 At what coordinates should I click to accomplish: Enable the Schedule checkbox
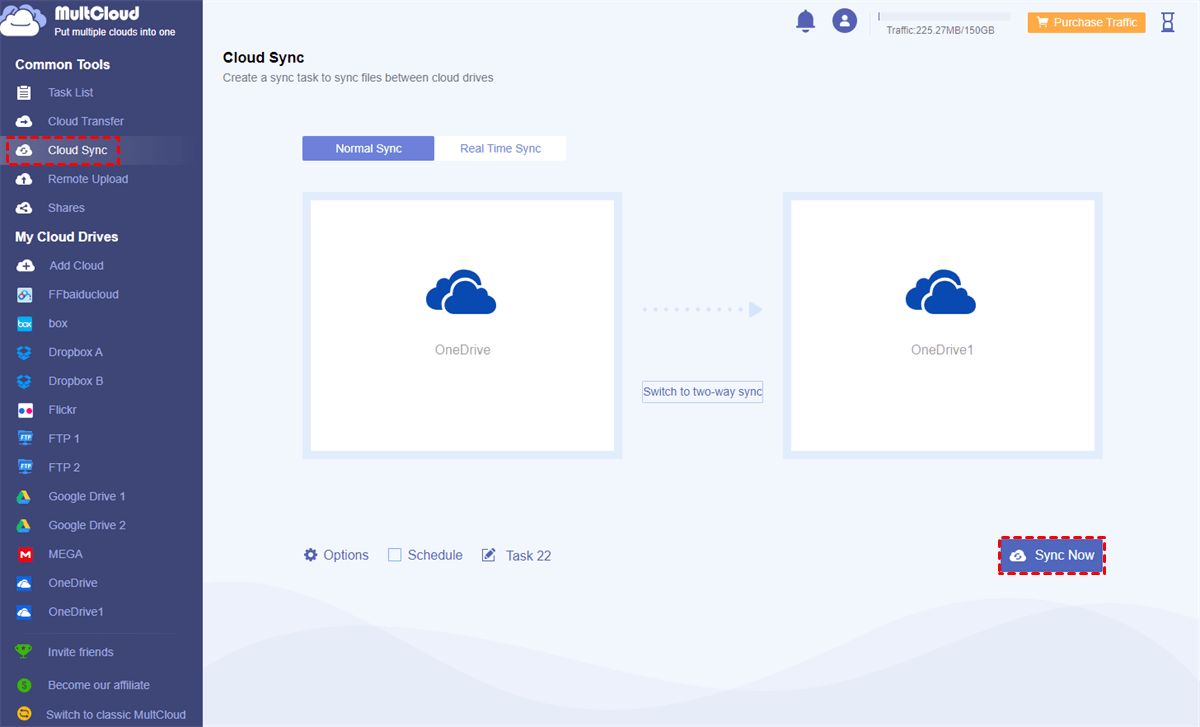coord(394,555)
